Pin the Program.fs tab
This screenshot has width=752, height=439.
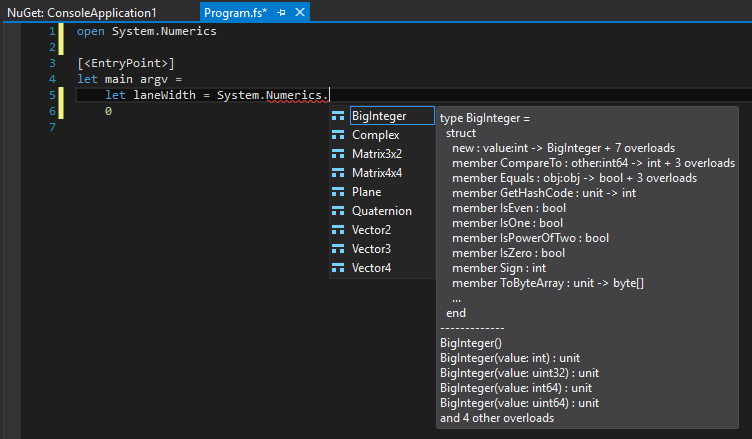[x=282, y=12]
